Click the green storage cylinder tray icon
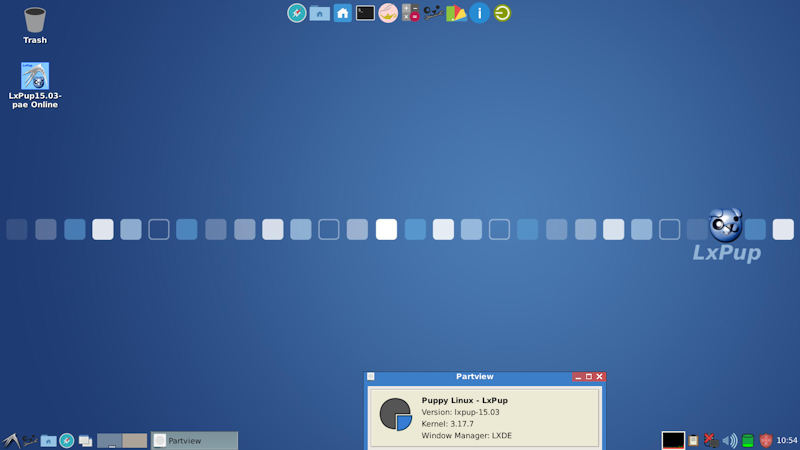The image size is (800, 450). coord(747,440)
